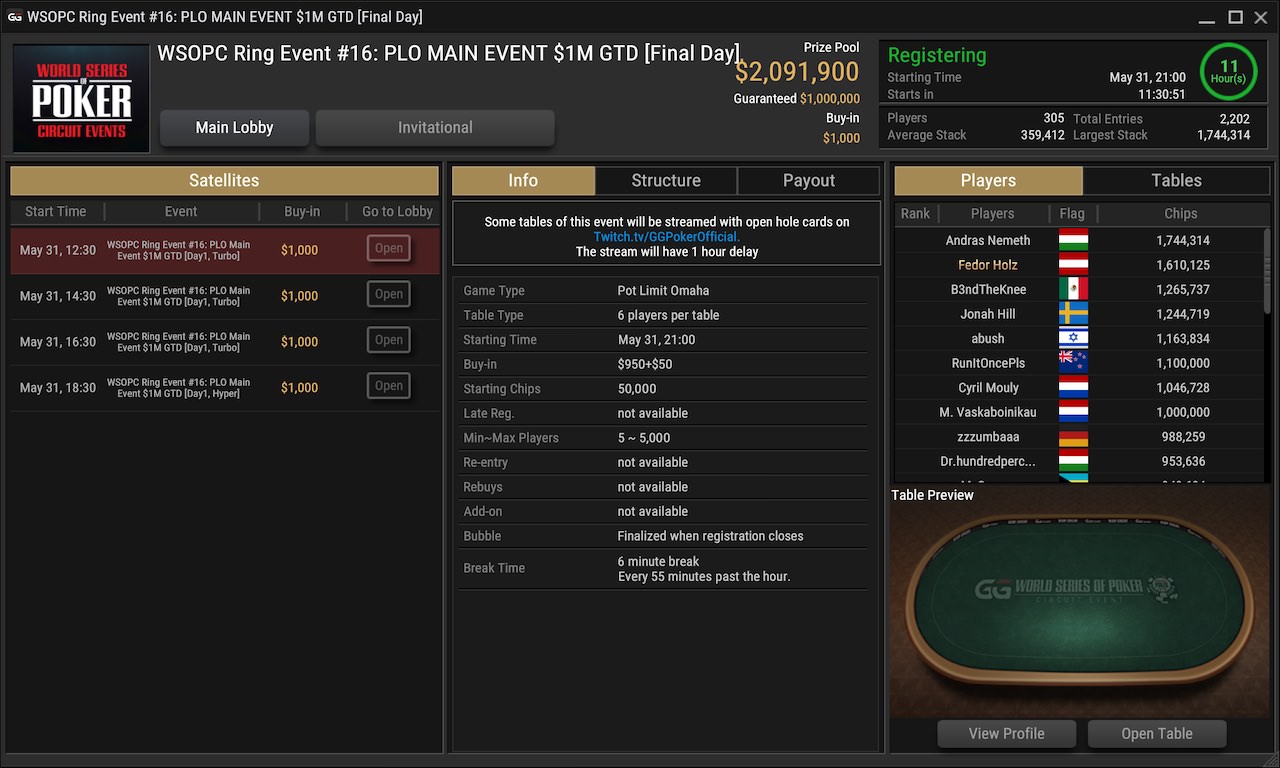
Task: Click the WSOP Circuit Events logo
Action: [81, 98]
